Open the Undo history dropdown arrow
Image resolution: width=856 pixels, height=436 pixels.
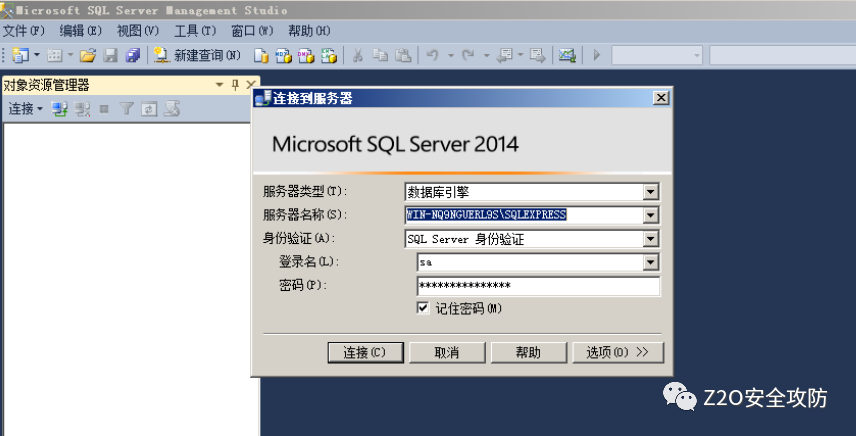(x=451, y=55)
